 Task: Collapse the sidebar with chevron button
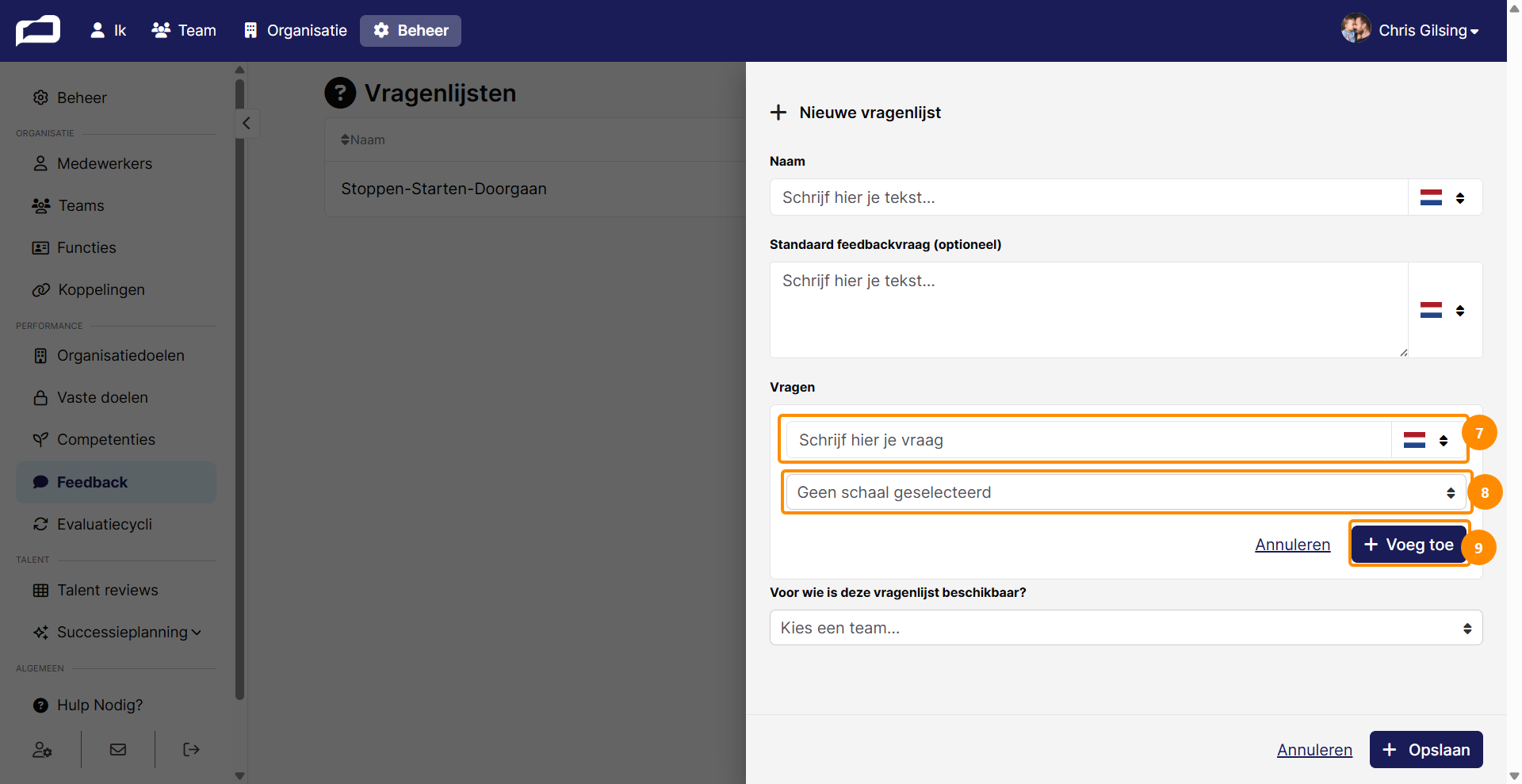(247, 123)
